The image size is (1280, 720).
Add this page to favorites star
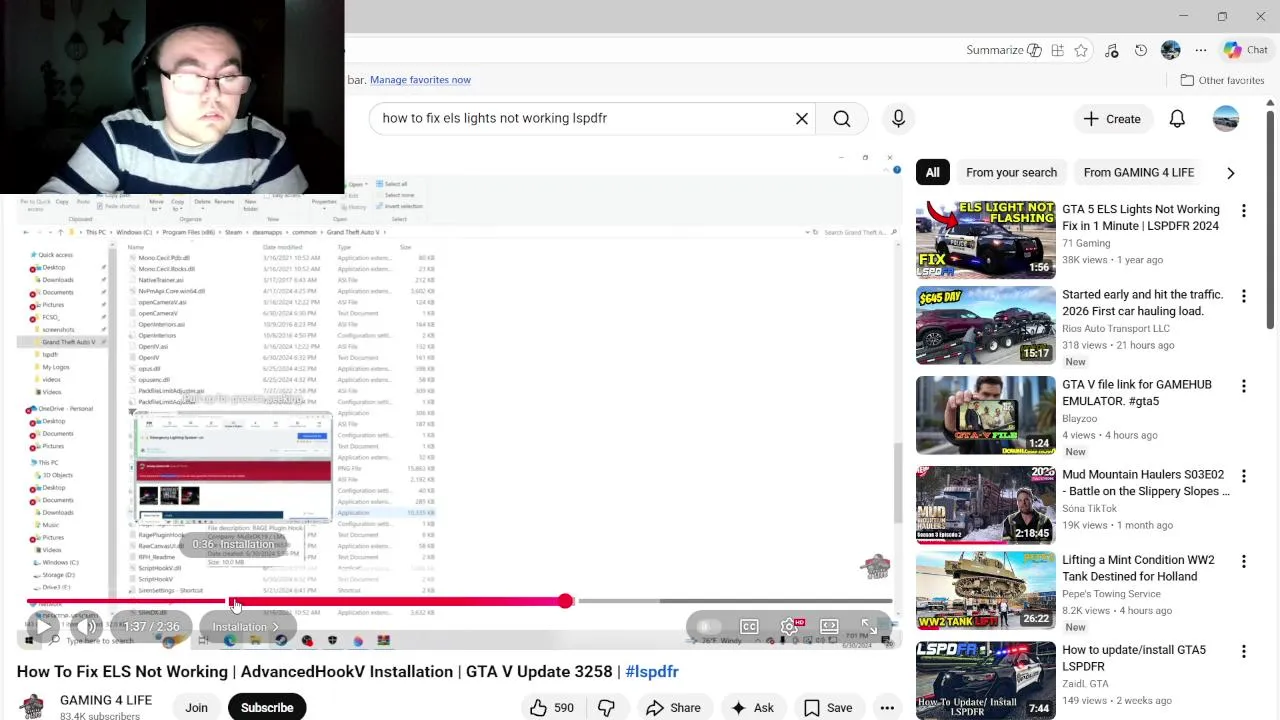click(x=1081, y=50)
